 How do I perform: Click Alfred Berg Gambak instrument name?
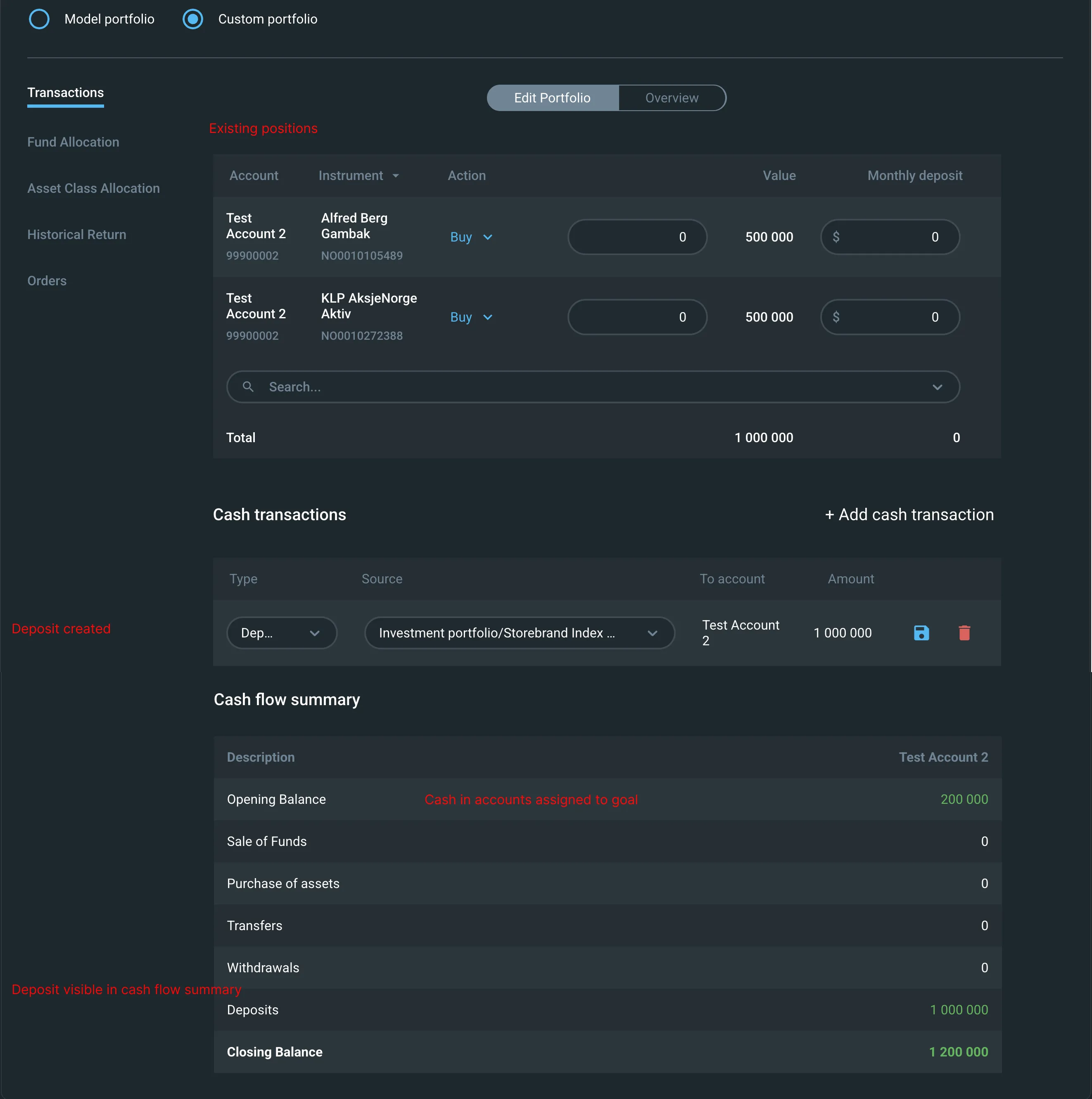[x=354, y=226]
